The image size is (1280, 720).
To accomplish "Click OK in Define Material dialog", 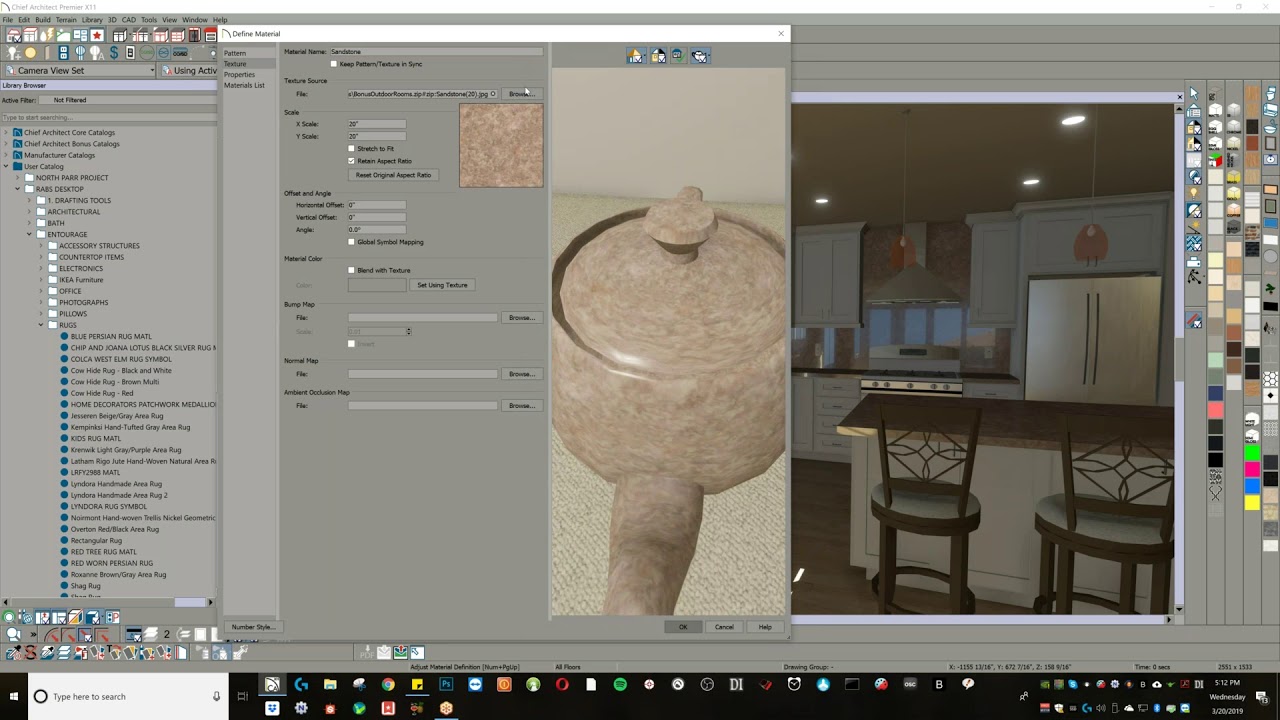I will (x=683, y=627).
